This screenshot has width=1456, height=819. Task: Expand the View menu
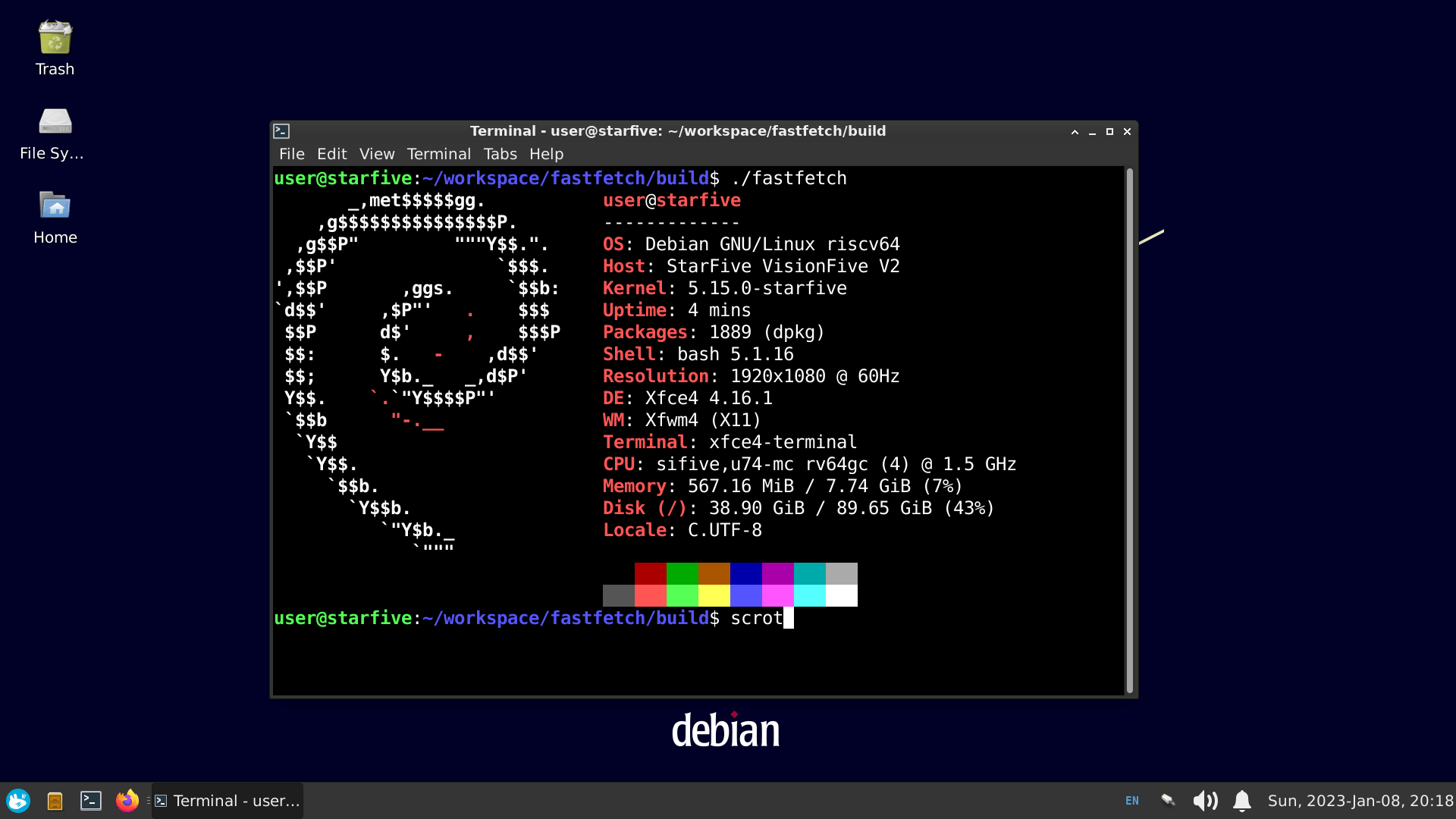(377, 154)
